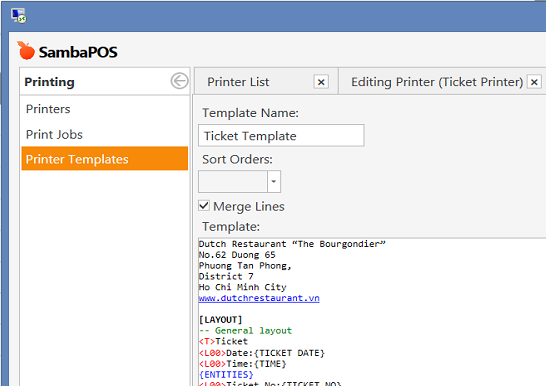Switch to Editing Printer (Ticket Printer) tab

[x=437, y=82]
